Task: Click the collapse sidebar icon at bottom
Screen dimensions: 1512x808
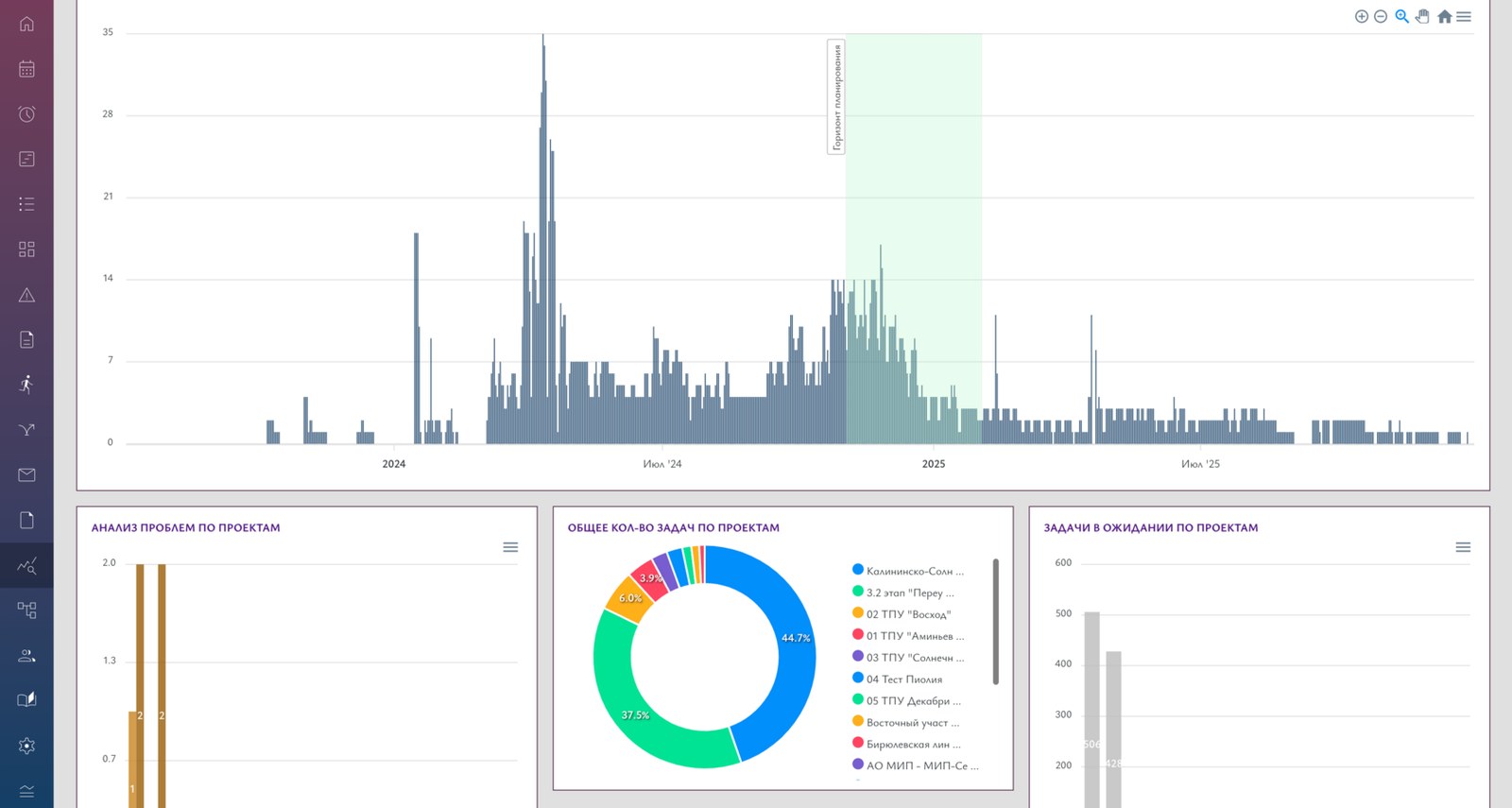Action: [x=26, y=791]
